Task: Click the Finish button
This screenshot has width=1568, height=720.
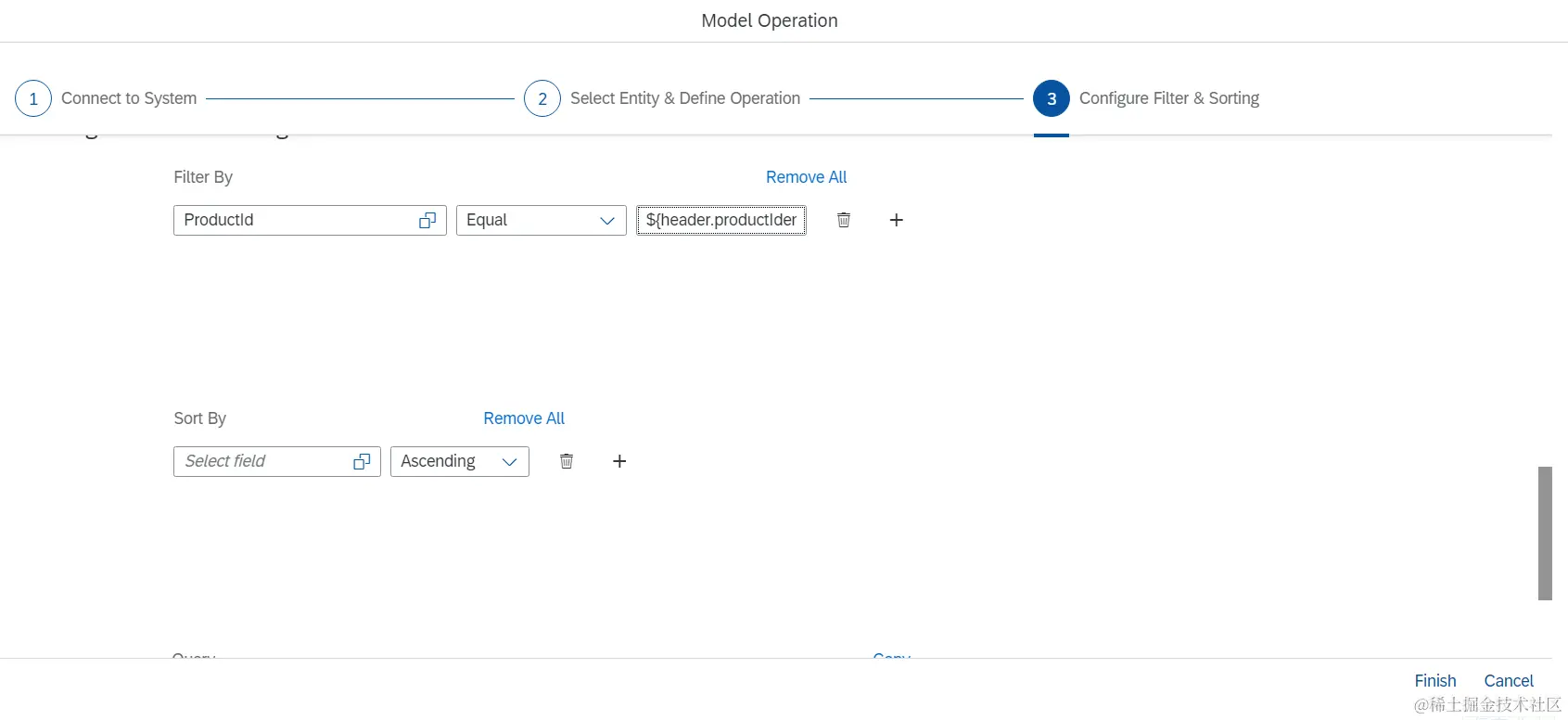Action: [x=1435, y=681]
